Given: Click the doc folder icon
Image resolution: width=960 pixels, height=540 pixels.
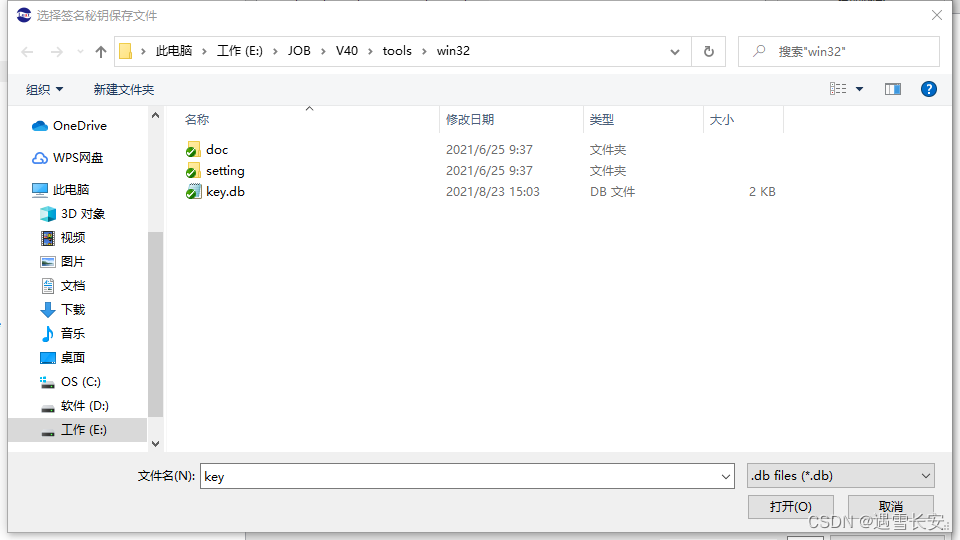Looking at the screenshot, I should 193,149.
